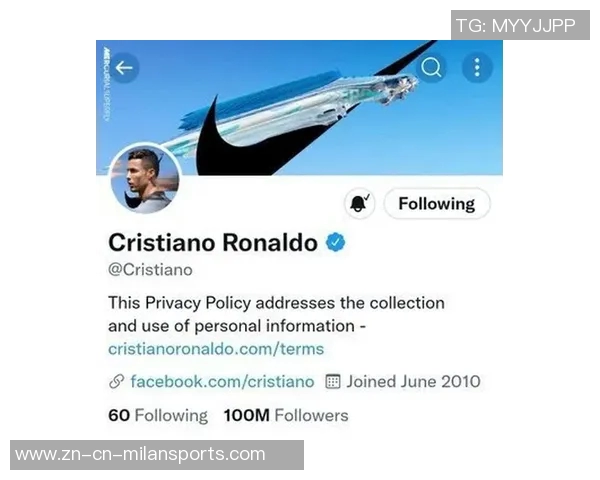Screen dimensions: 600x480
Task: Toggle the notification bell for this account
Action: (x=359, y=204)
